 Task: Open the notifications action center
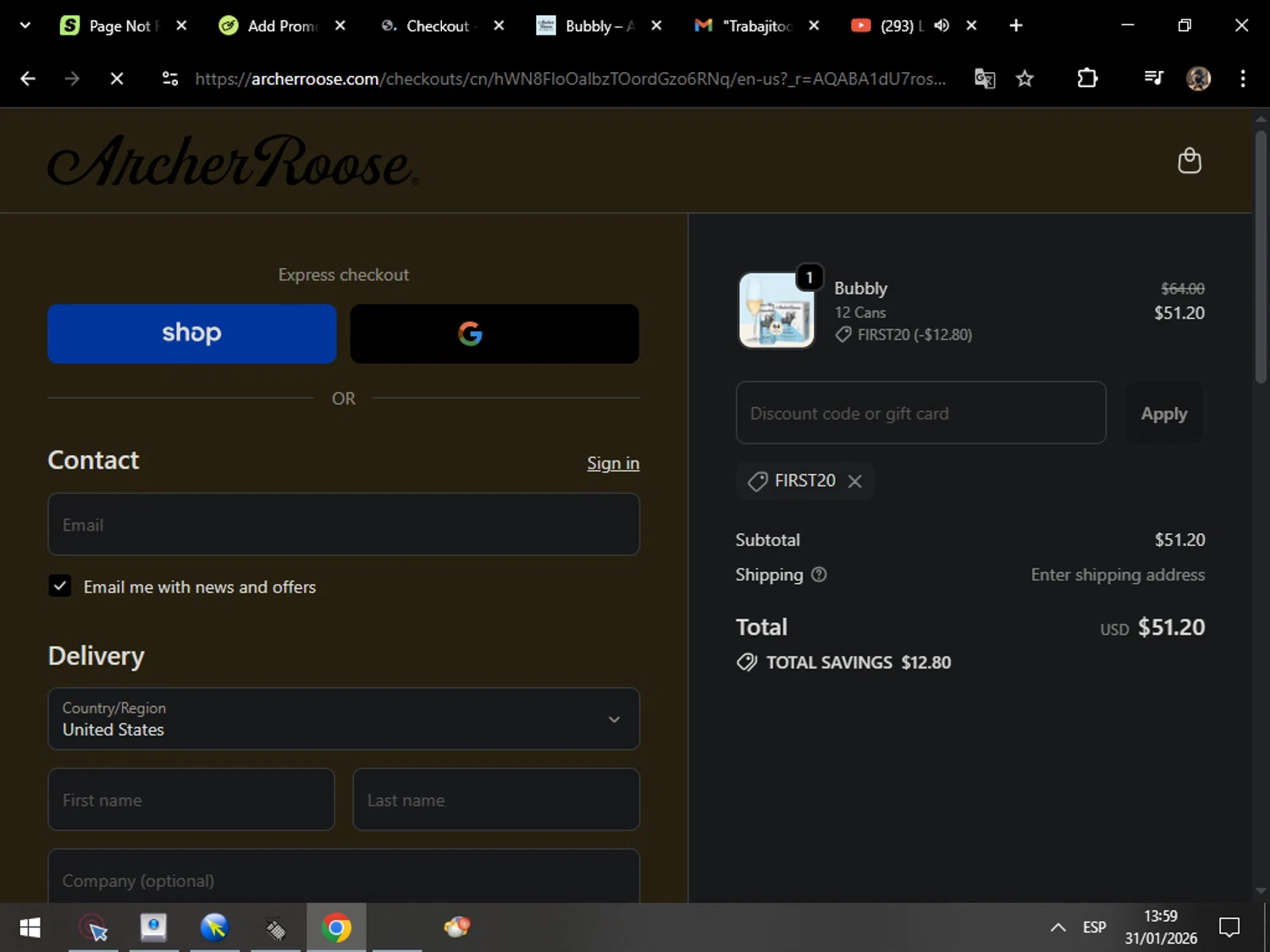[1229, 927]
